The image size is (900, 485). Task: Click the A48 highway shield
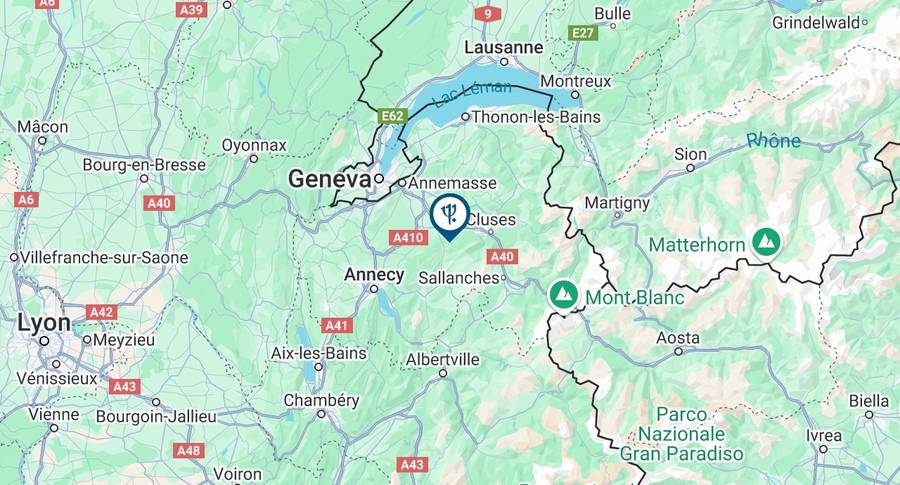(189, 450)
